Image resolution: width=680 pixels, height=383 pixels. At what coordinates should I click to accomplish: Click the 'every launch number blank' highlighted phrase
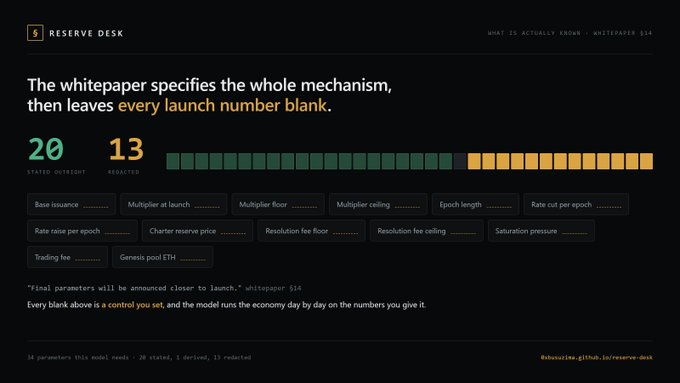(x=222, y=105)
